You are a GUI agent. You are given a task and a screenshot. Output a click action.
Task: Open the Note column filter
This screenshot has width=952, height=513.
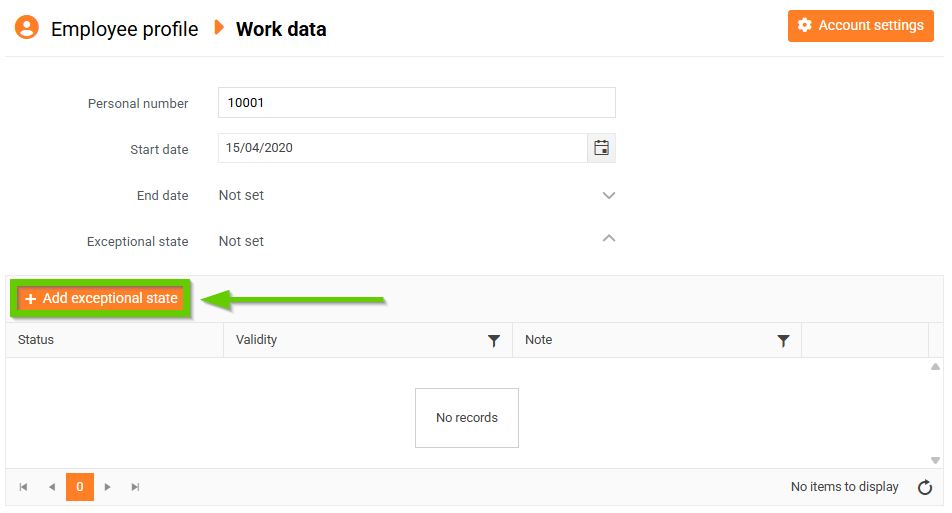pos(783,341)
